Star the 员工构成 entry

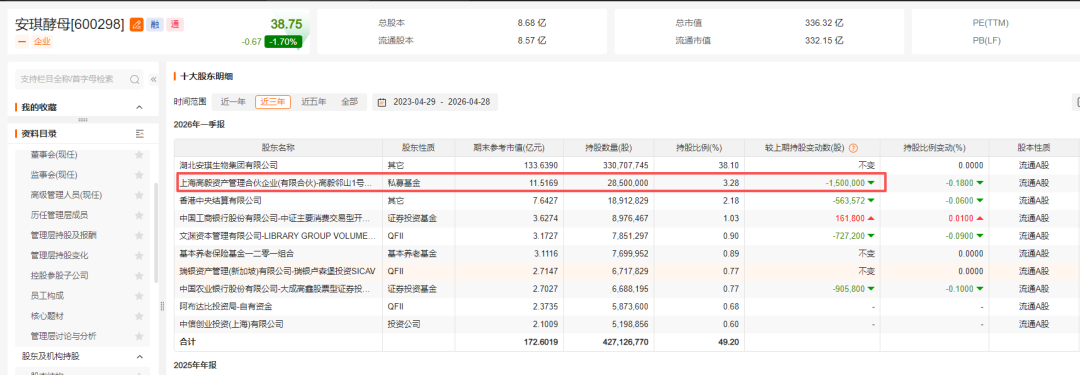coord(139,296)
